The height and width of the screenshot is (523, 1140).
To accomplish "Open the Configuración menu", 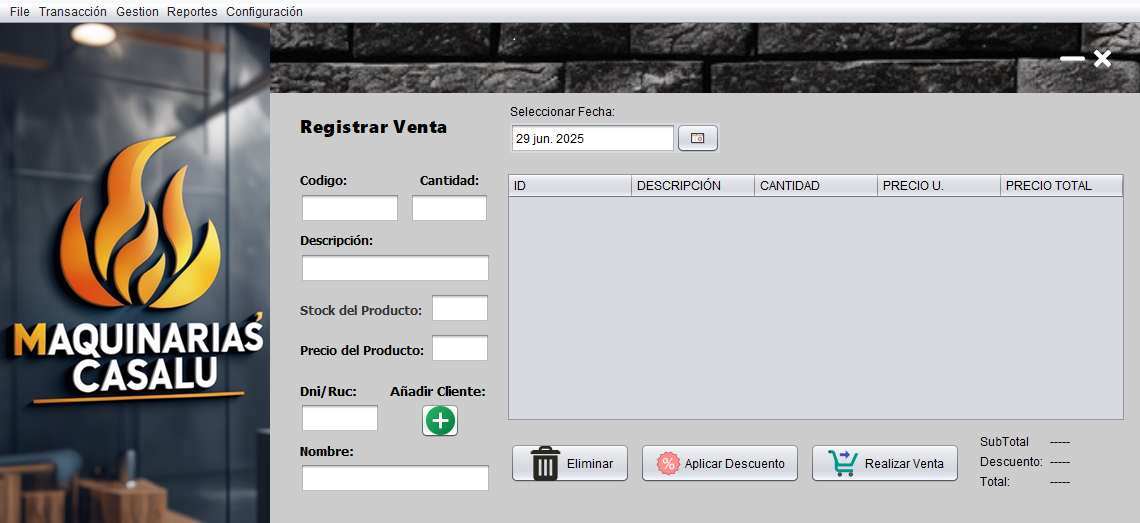I will [264, 11].
